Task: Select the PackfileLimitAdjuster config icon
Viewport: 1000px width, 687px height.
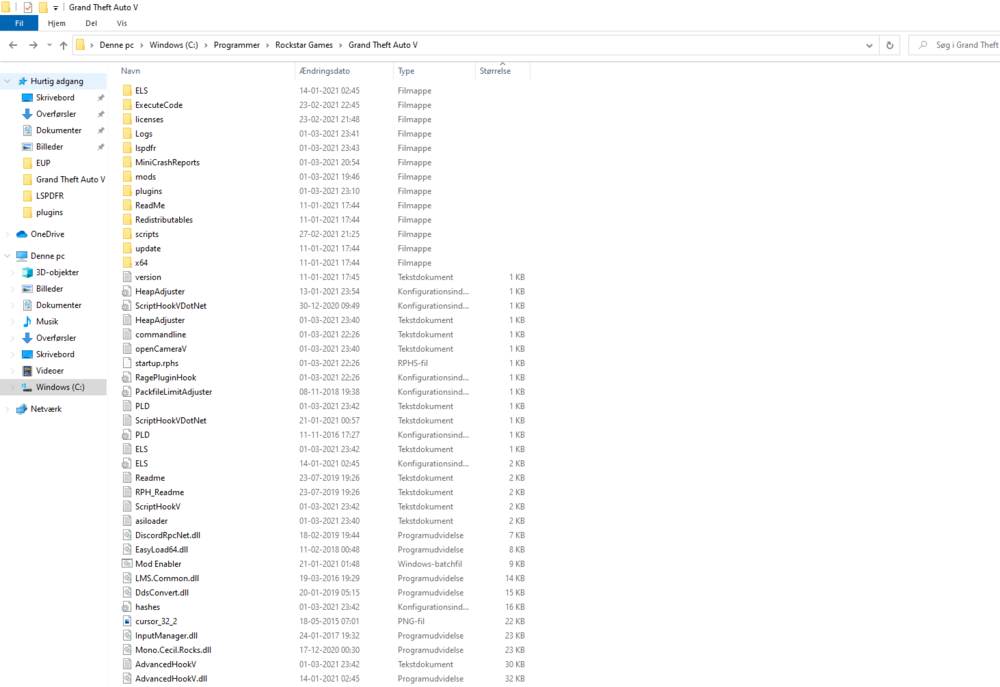Action: point(127,392)
